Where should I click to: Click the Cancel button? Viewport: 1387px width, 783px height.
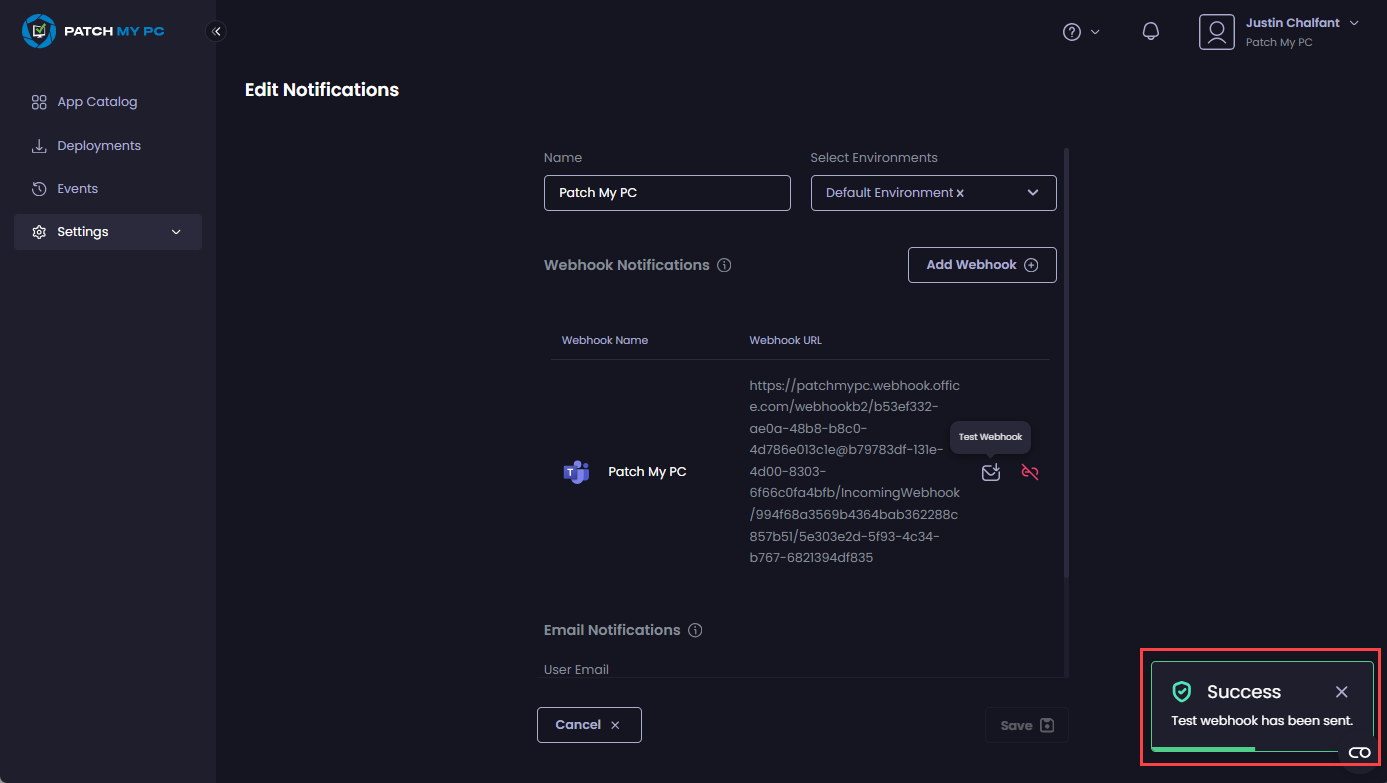click(588, 725)
